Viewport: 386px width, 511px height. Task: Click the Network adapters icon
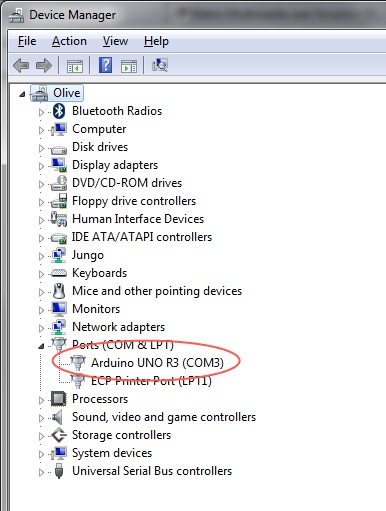click(59, 327)
